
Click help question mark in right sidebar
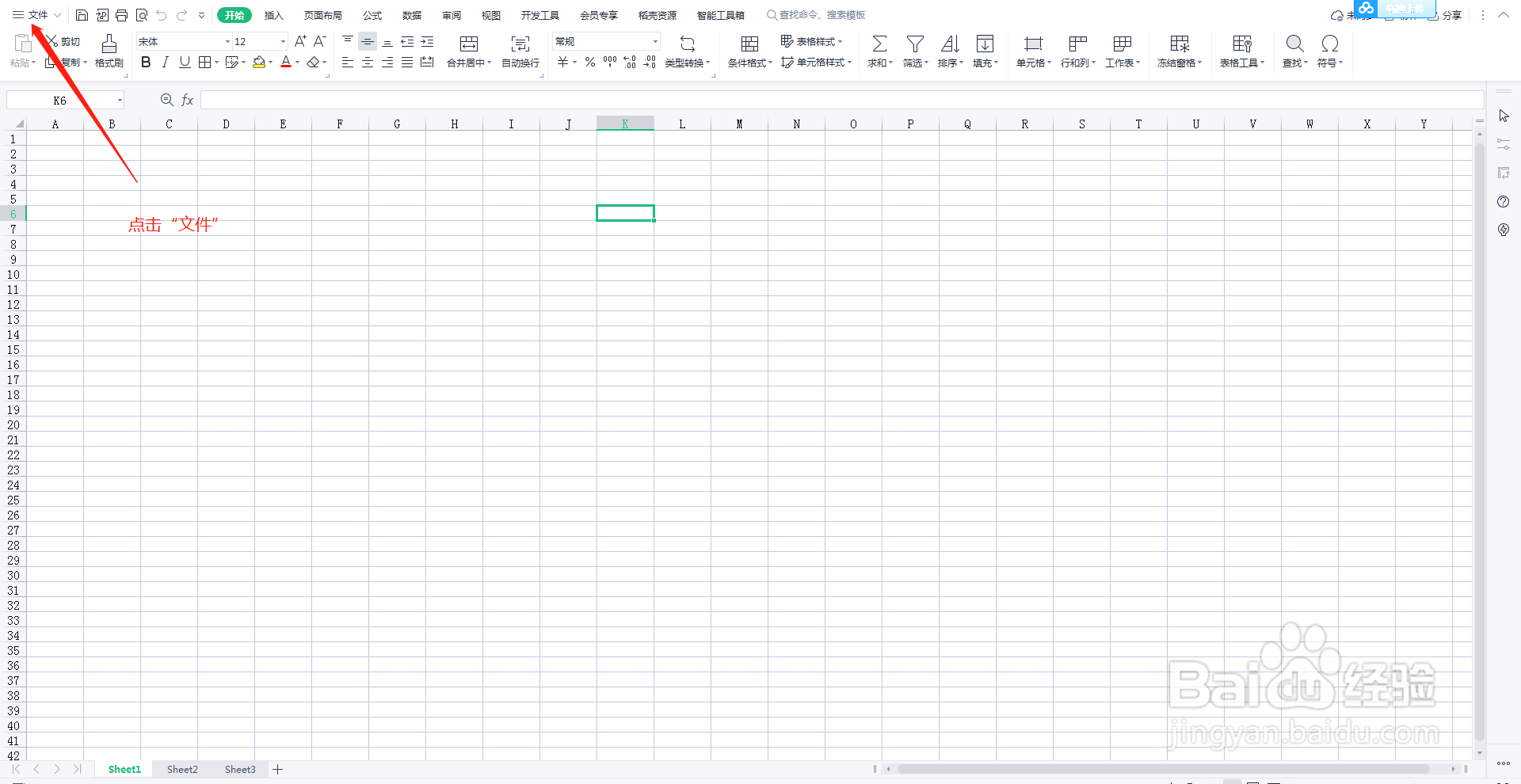coord(1504,201)
